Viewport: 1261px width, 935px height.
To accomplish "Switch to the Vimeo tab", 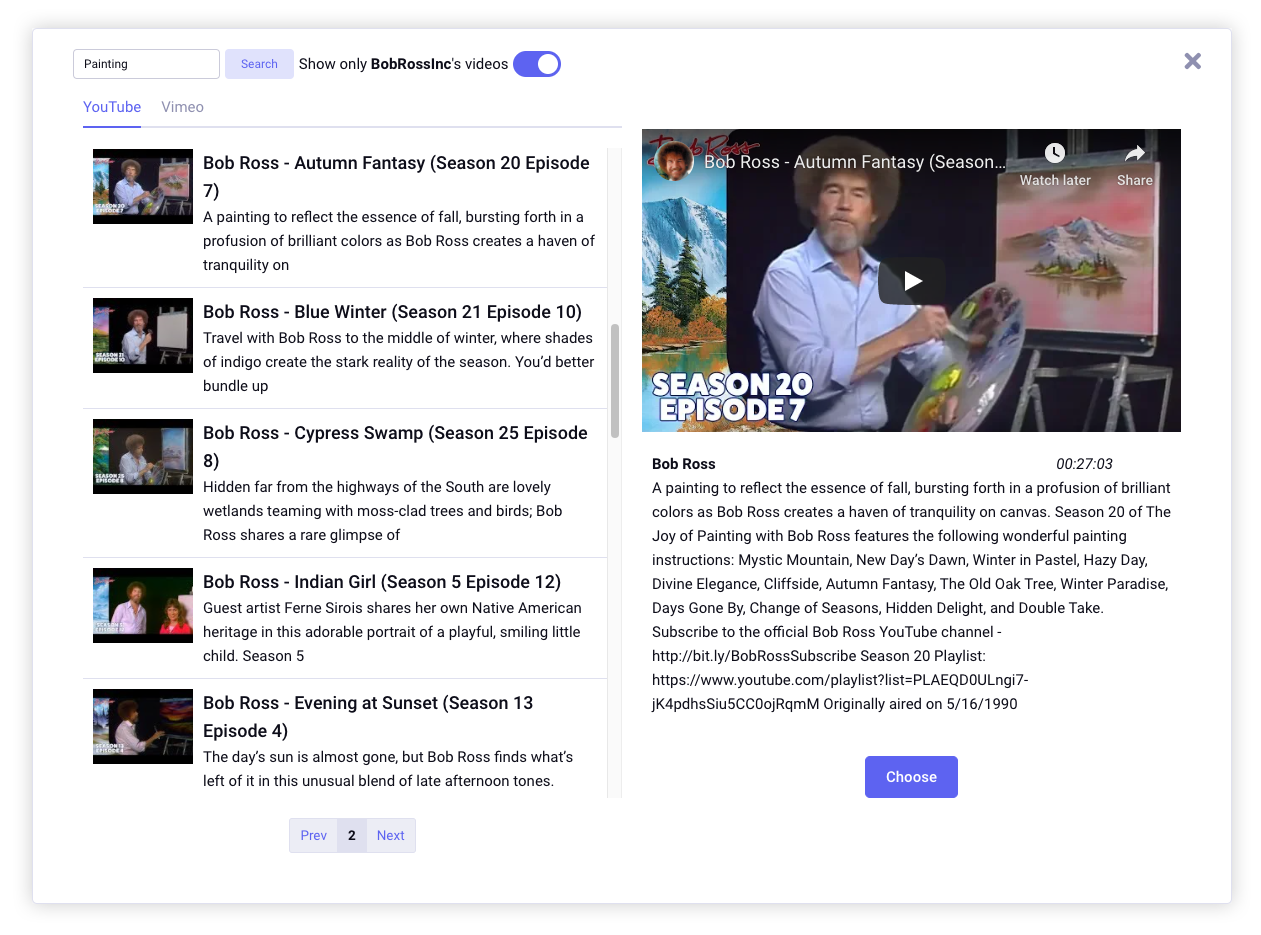I will point(182,107).
